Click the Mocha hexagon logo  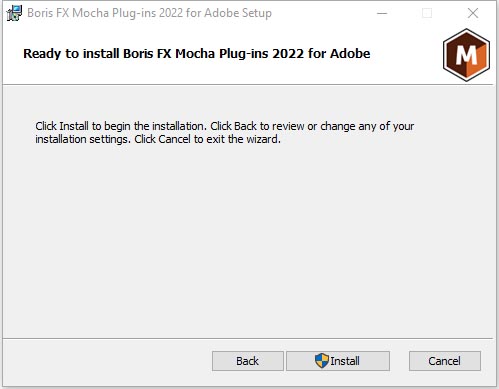[466, 55]
